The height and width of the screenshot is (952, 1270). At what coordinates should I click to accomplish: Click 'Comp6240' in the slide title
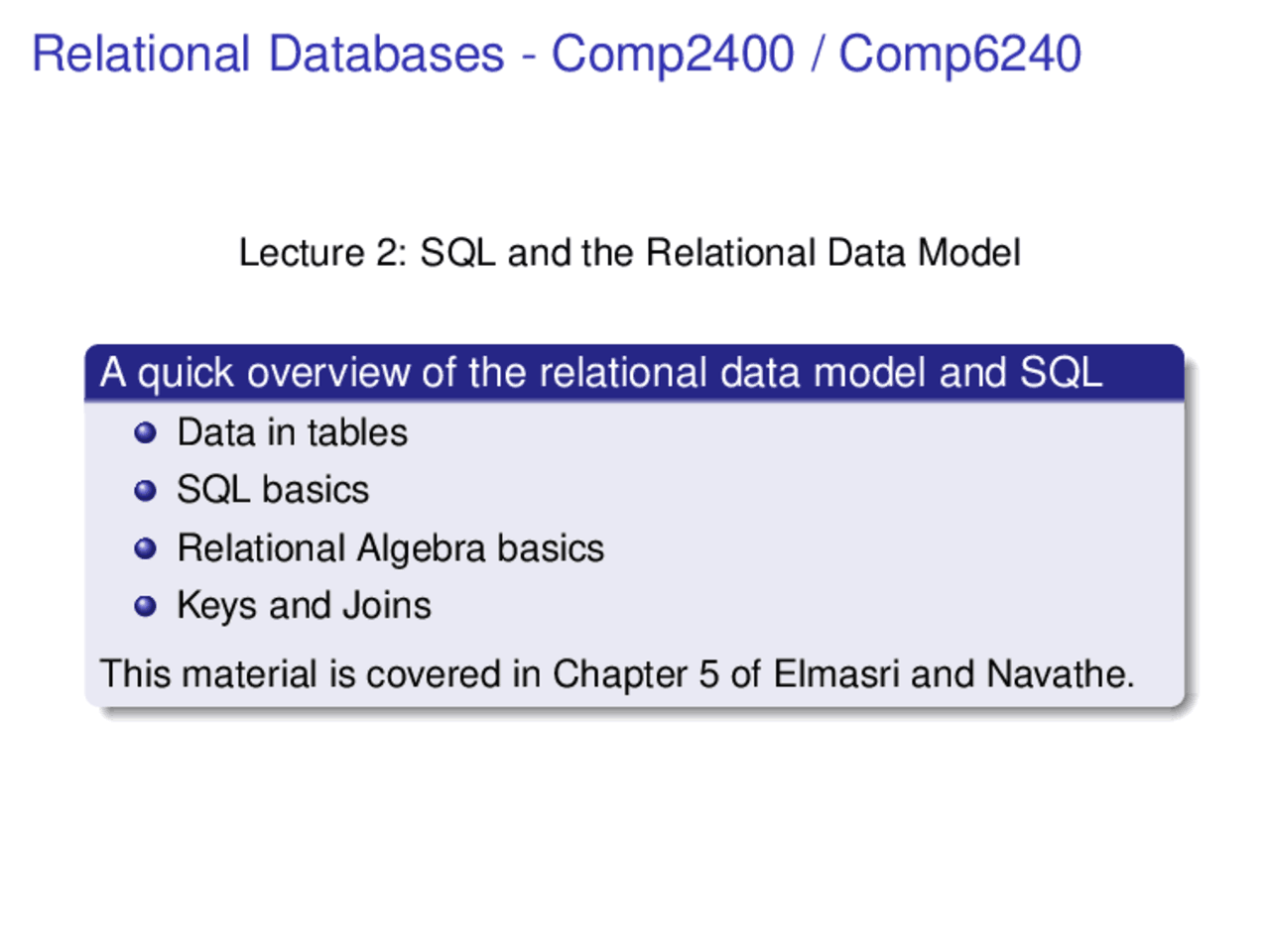[x=959, y=54]
